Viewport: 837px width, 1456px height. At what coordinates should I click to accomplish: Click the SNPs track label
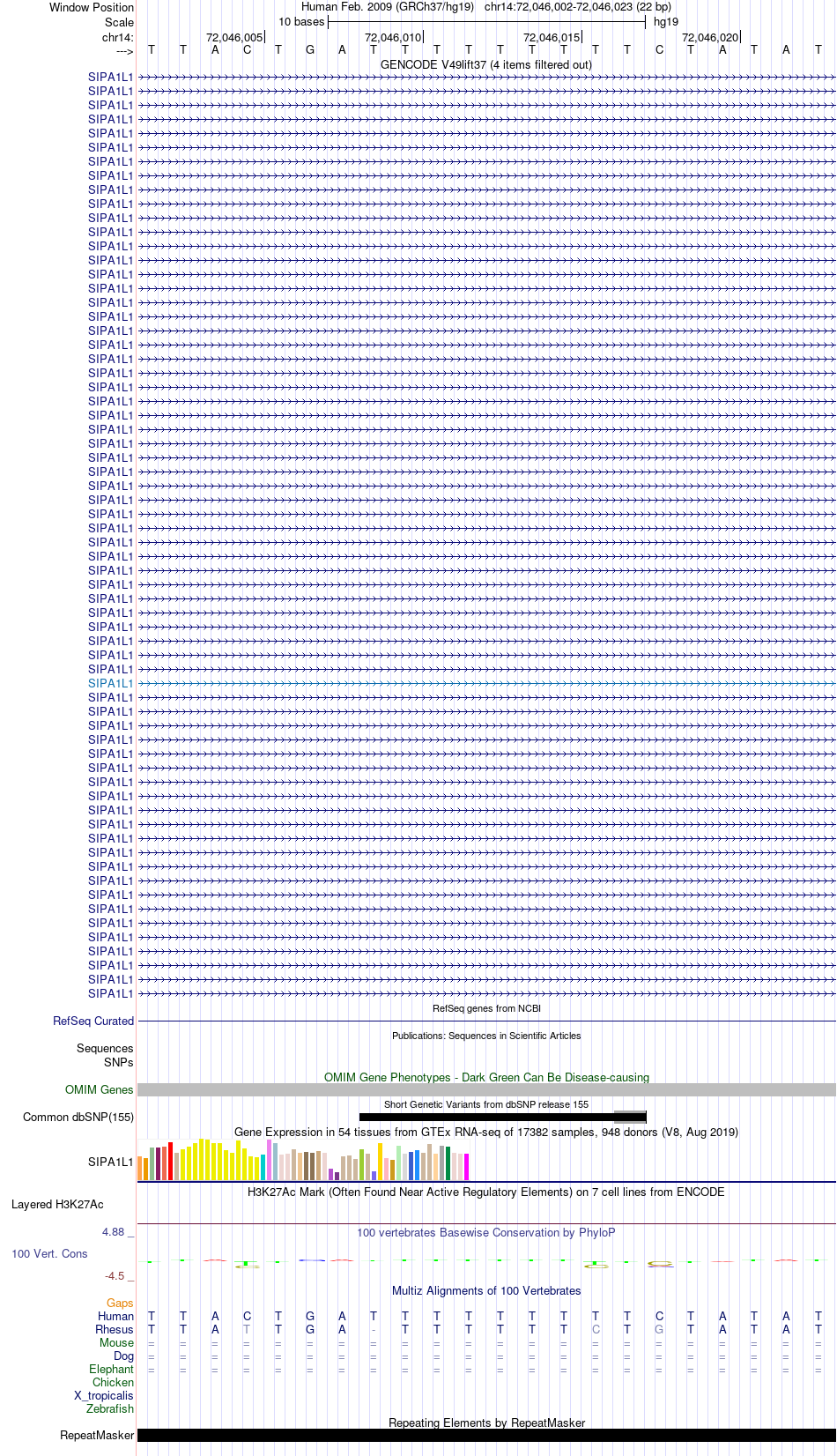pyautogui.click(x=119, y=1062)
